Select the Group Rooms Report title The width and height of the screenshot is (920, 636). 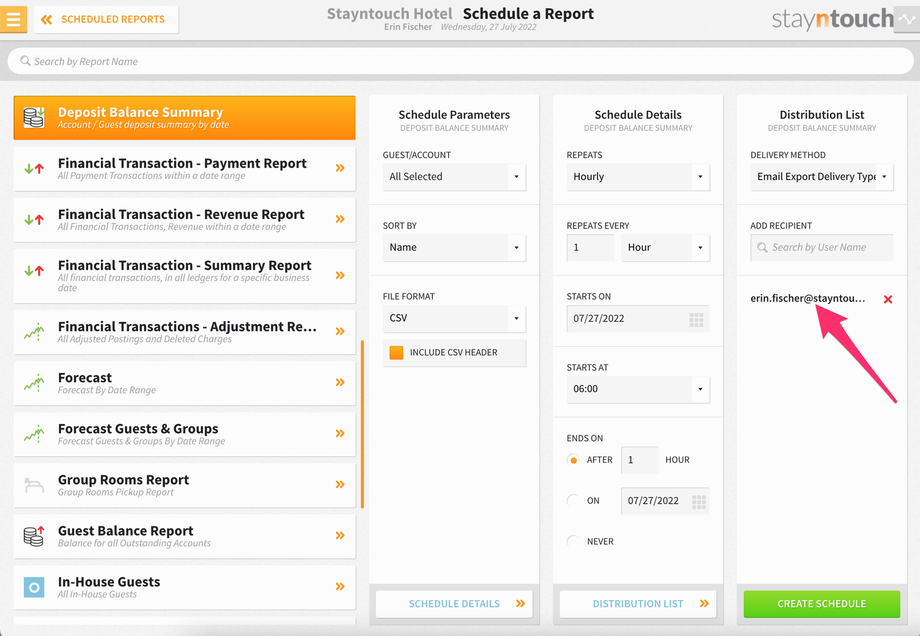123,479
